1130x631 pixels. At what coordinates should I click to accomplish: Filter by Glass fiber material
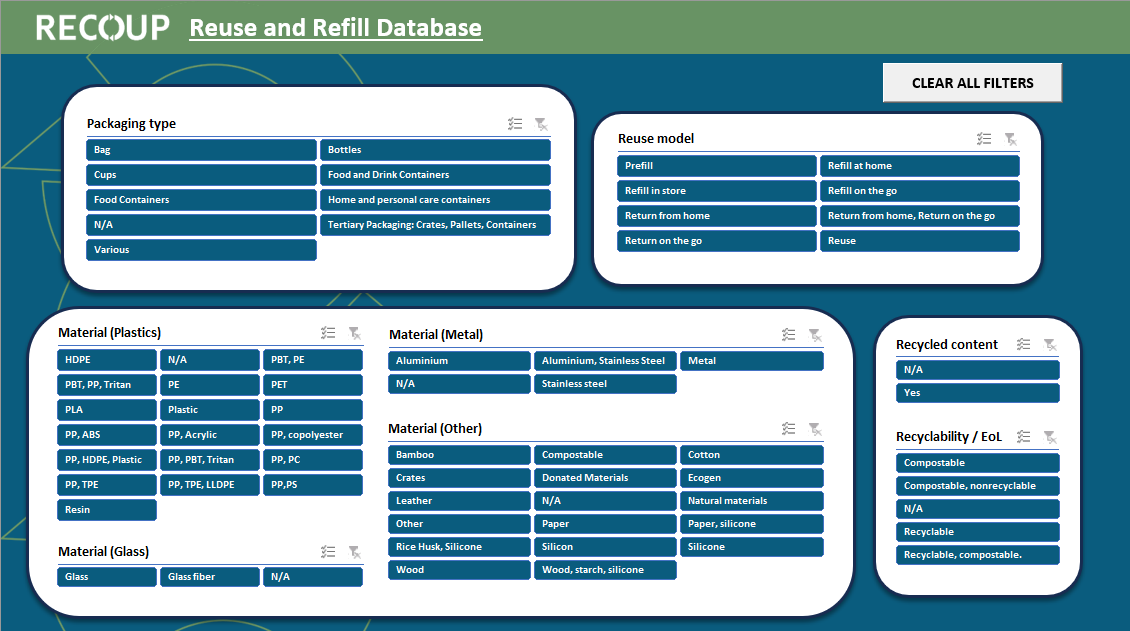(x=210, y=577)
